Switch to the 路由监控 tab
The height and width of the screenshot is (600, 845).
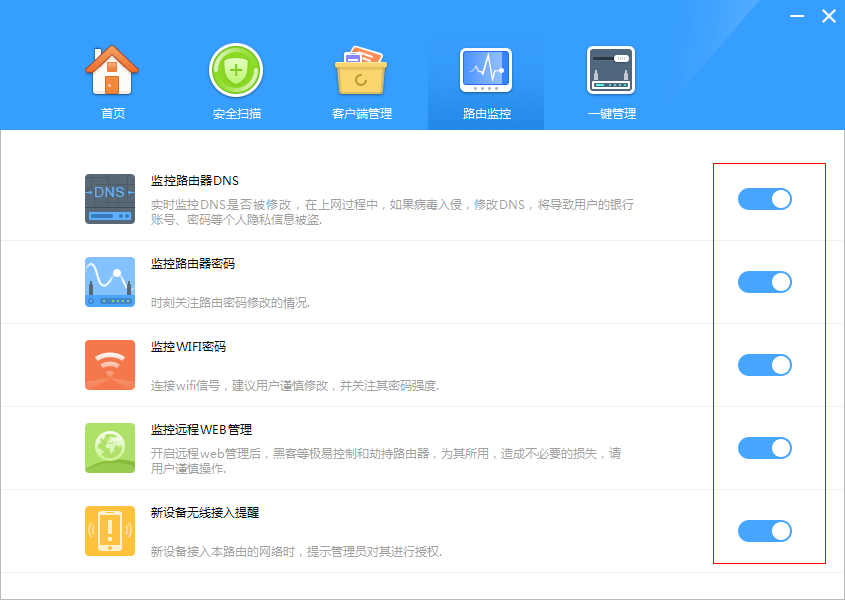tap(486, 84)
